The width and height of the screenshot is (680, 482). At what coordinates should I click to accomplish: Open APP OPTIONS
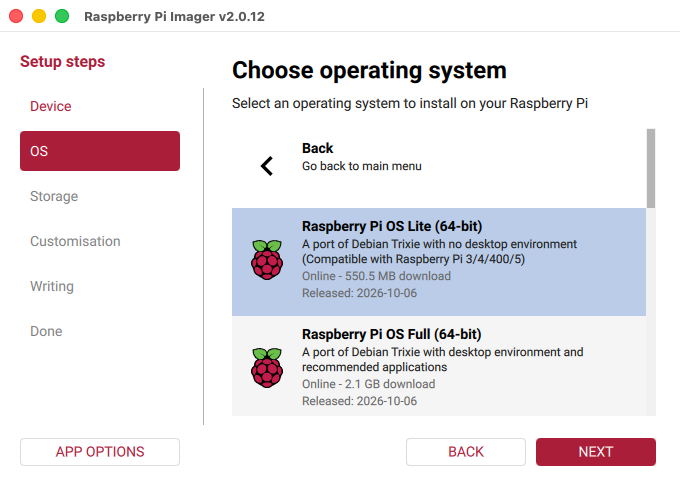tap(100, 452)
